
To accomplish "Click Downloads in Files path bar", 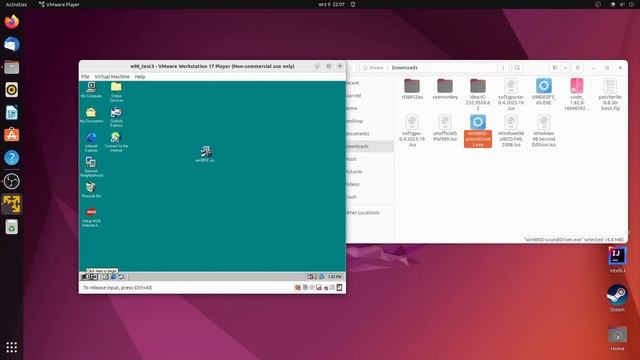I will [404, 68].
